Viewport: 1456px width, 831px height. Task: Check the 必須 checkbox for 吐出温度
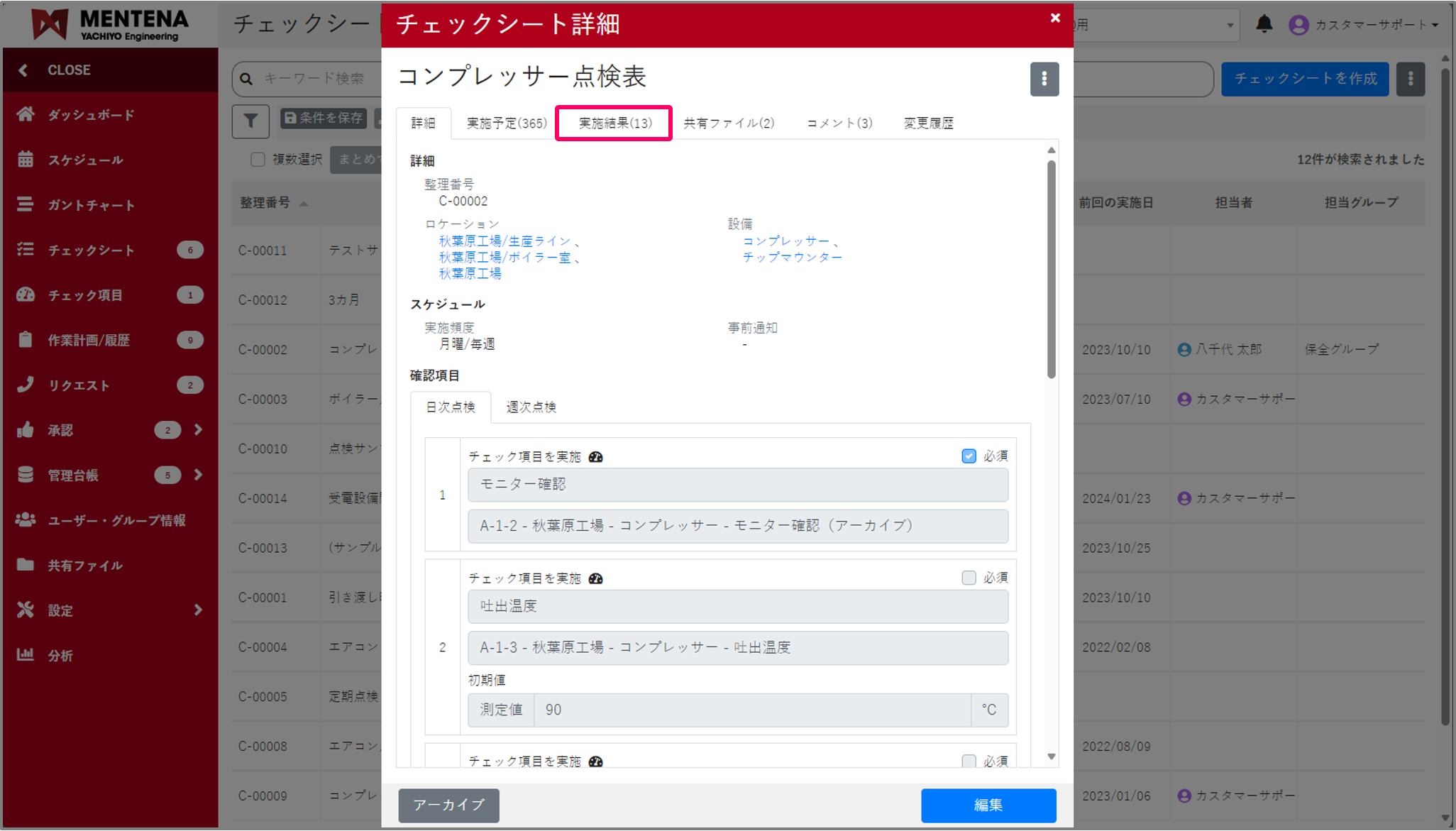969,578
